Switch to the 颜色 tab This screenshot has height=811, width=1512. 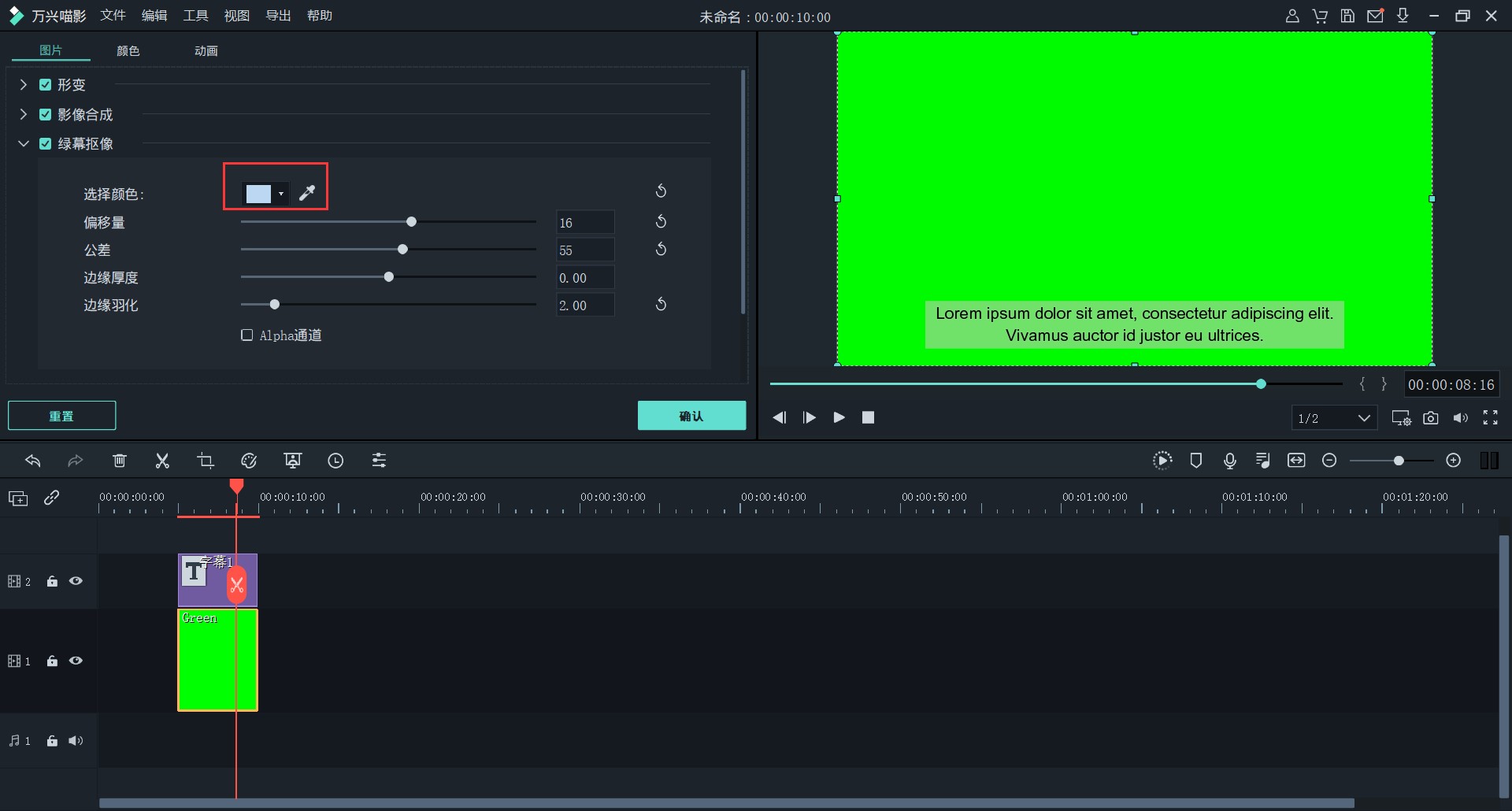(128, 51)
